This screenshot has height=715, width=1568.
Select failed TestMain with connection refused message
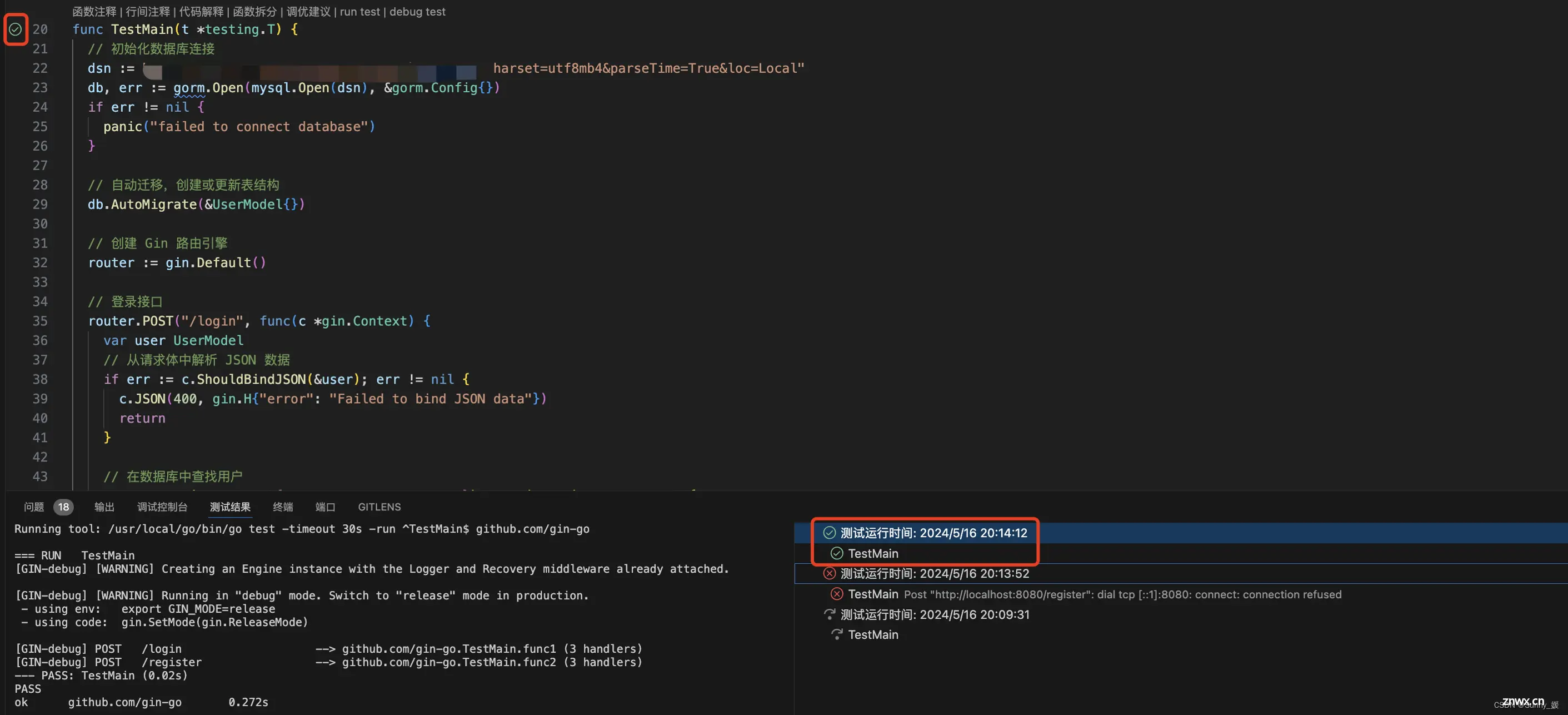point(1181,594)
